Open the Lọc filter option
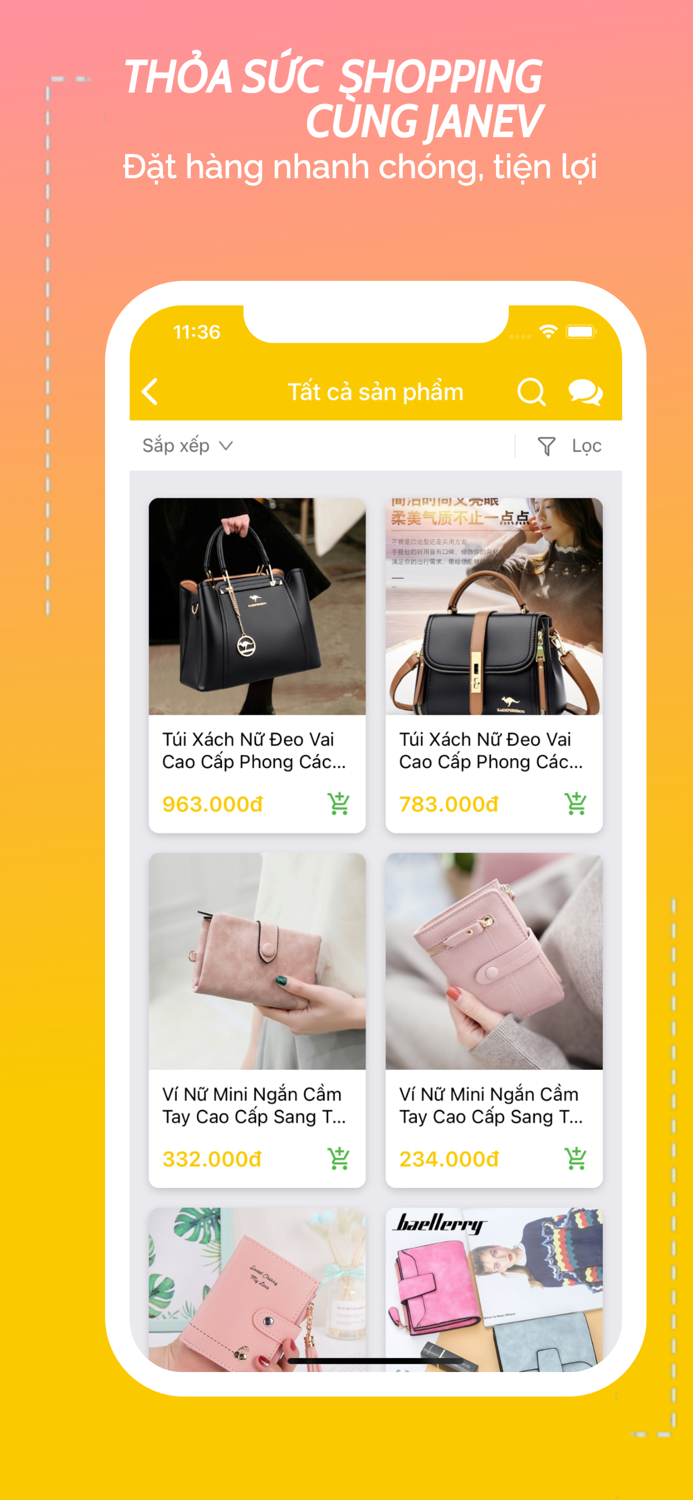This screenshot has height=1500, width=693. click(x=587, y=446)
